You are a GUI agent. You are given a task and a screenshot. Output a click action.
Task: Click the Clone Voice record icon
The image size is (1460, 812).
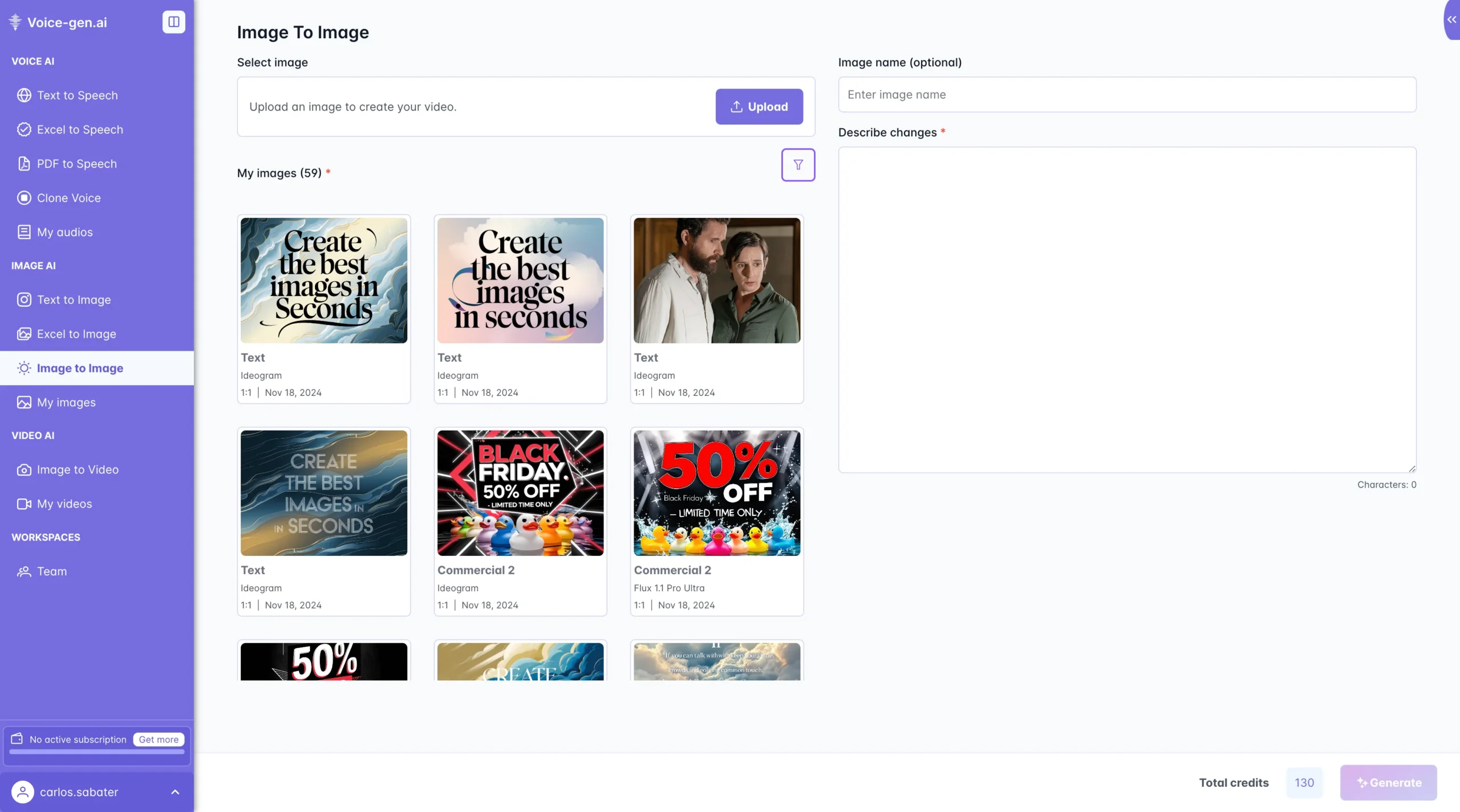[x=24, y=198]
